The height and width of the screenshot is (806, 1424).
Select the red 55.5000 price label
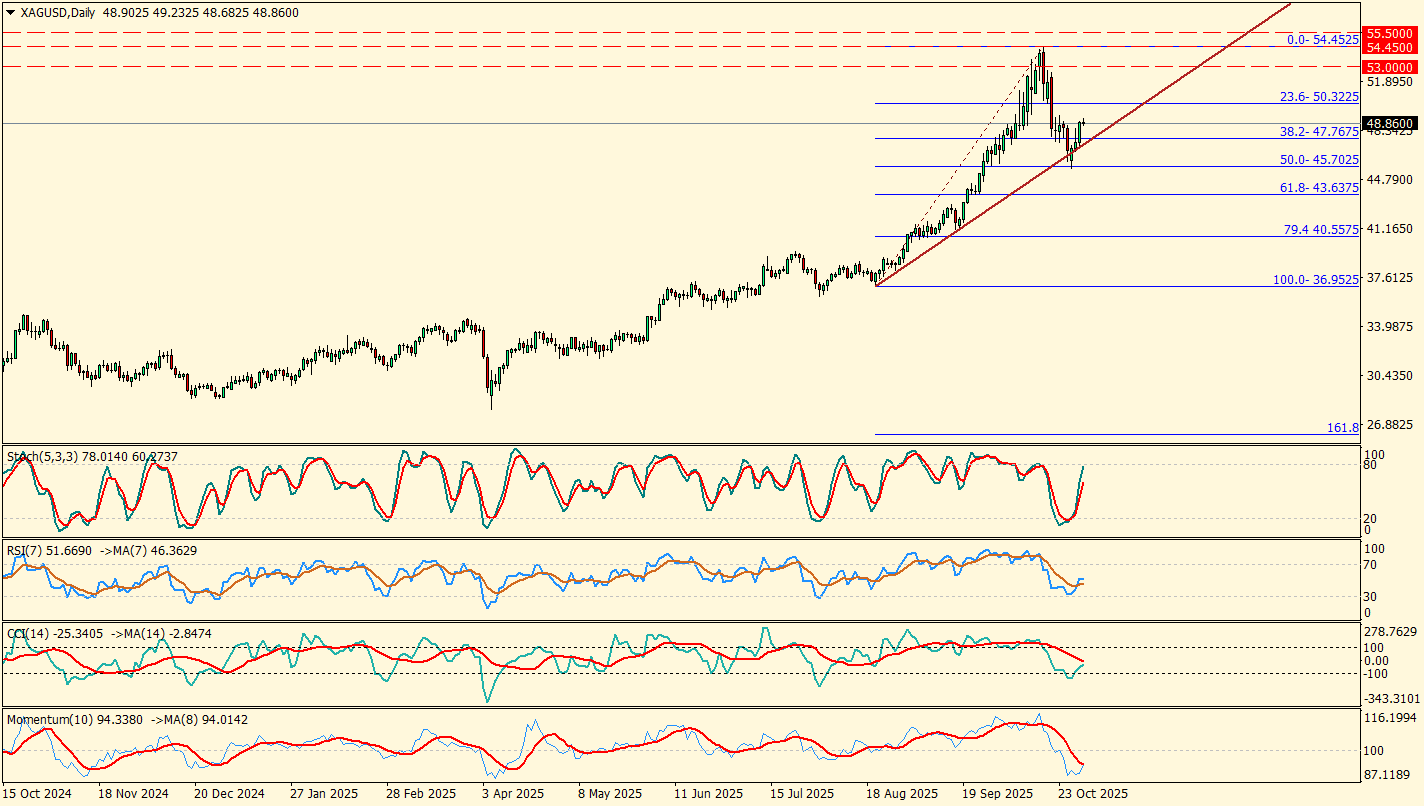pyautogui.click(x=1389, y=33)
